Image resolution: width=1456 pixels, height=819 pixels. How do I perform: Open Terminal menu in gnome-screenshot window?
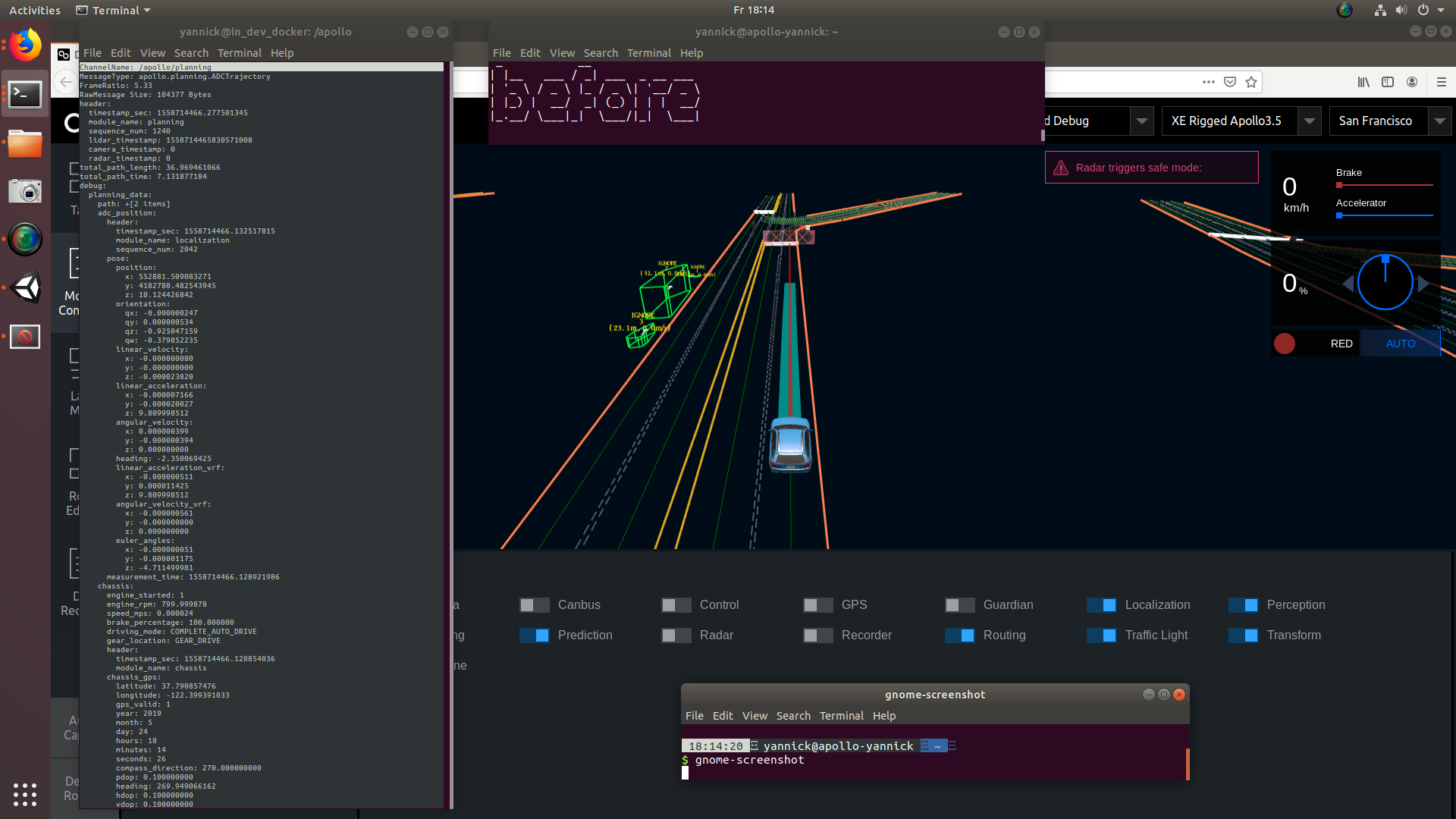[841, 716]
